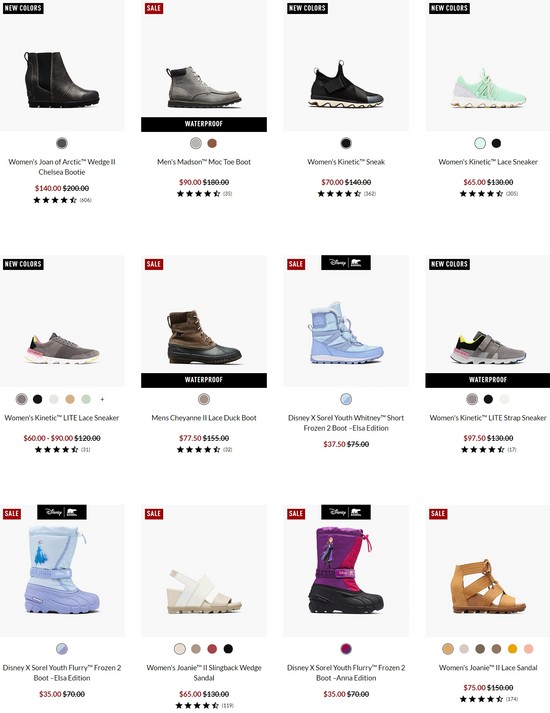This screenshot has width=550, height=713.
Task: Open star rating reviews for Kinetic Sneak
Action: point(346,194)
